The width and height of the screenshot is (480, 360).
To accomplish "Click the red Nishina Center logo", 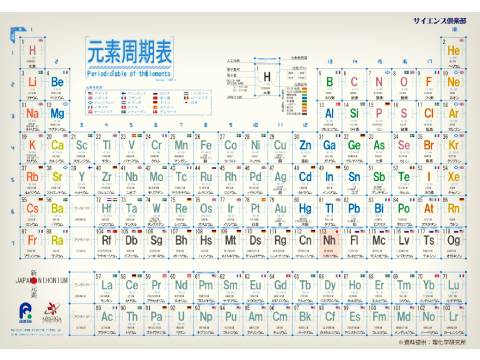I will tap(52, 312).
